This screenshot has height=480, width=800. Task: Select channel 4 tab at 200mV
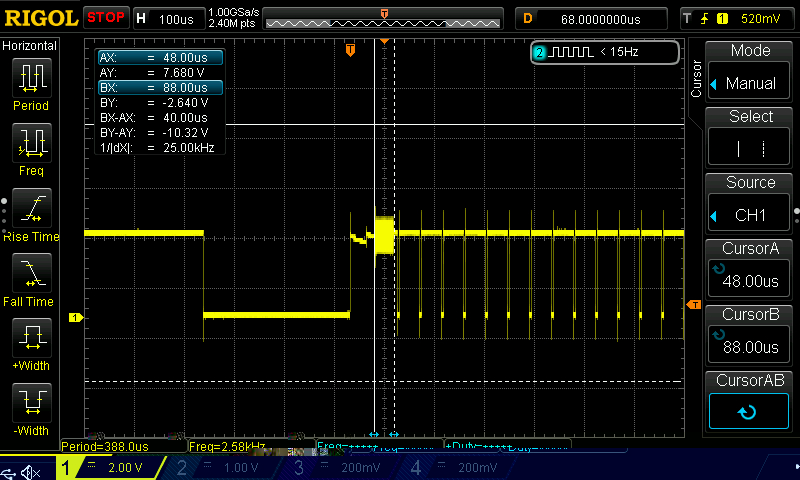point(454,467)
